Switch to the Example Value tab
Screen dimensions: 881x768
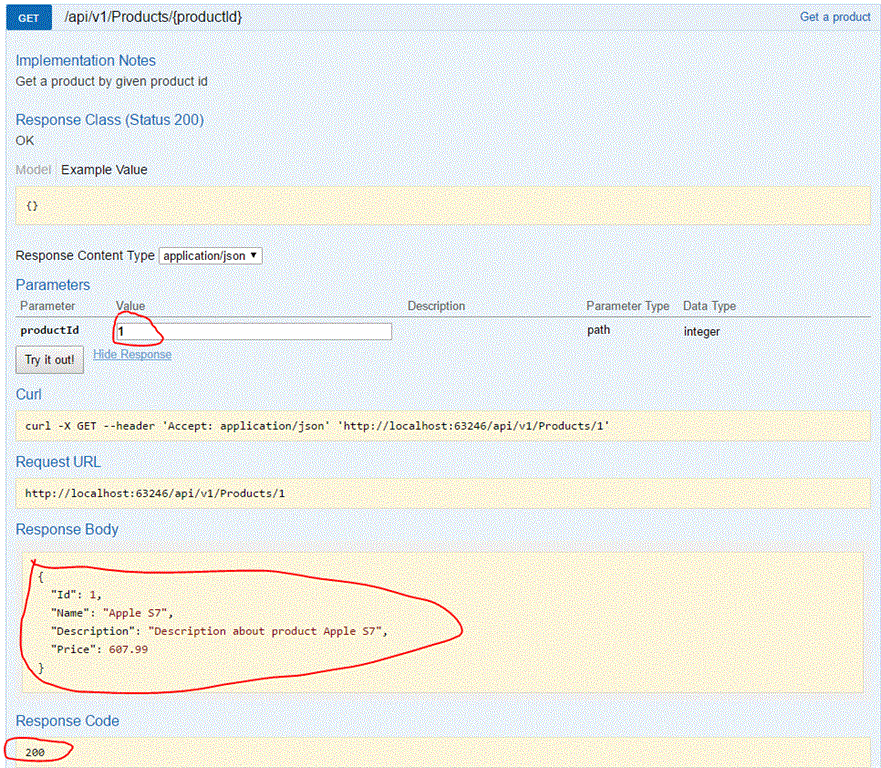pyautogui.click(x=103, y=169)
